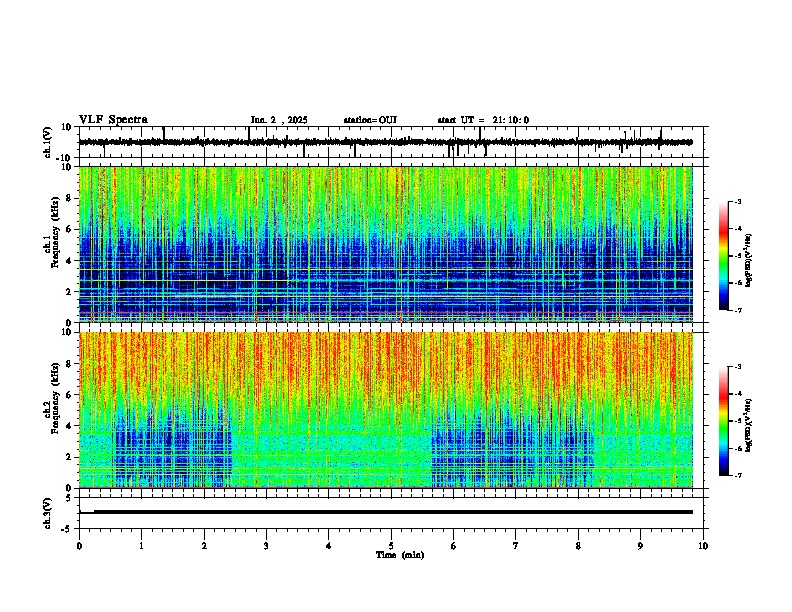Click the time axis tick label "0"

click(79, 546)
